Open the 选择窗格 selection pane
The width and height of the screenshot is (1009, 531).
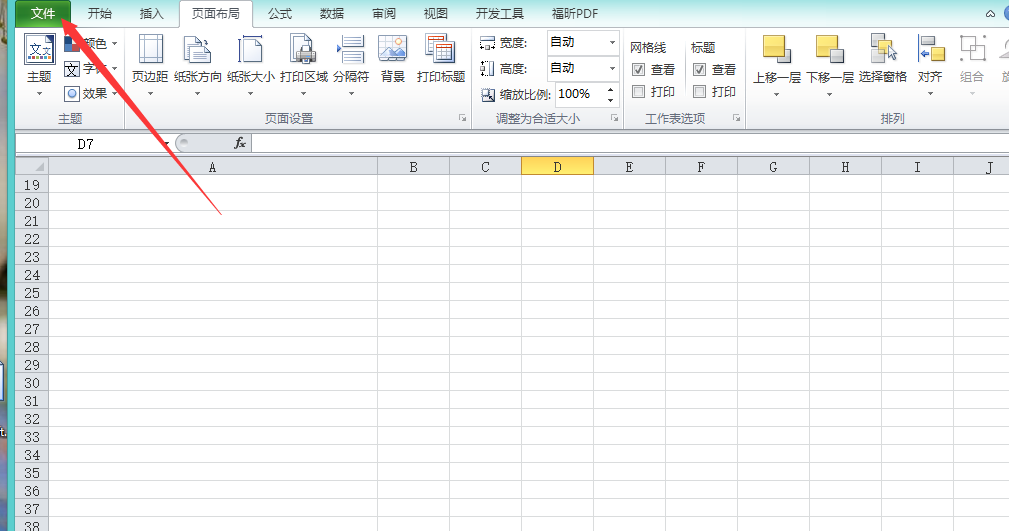pyautogui.click(x=883, y=59)
